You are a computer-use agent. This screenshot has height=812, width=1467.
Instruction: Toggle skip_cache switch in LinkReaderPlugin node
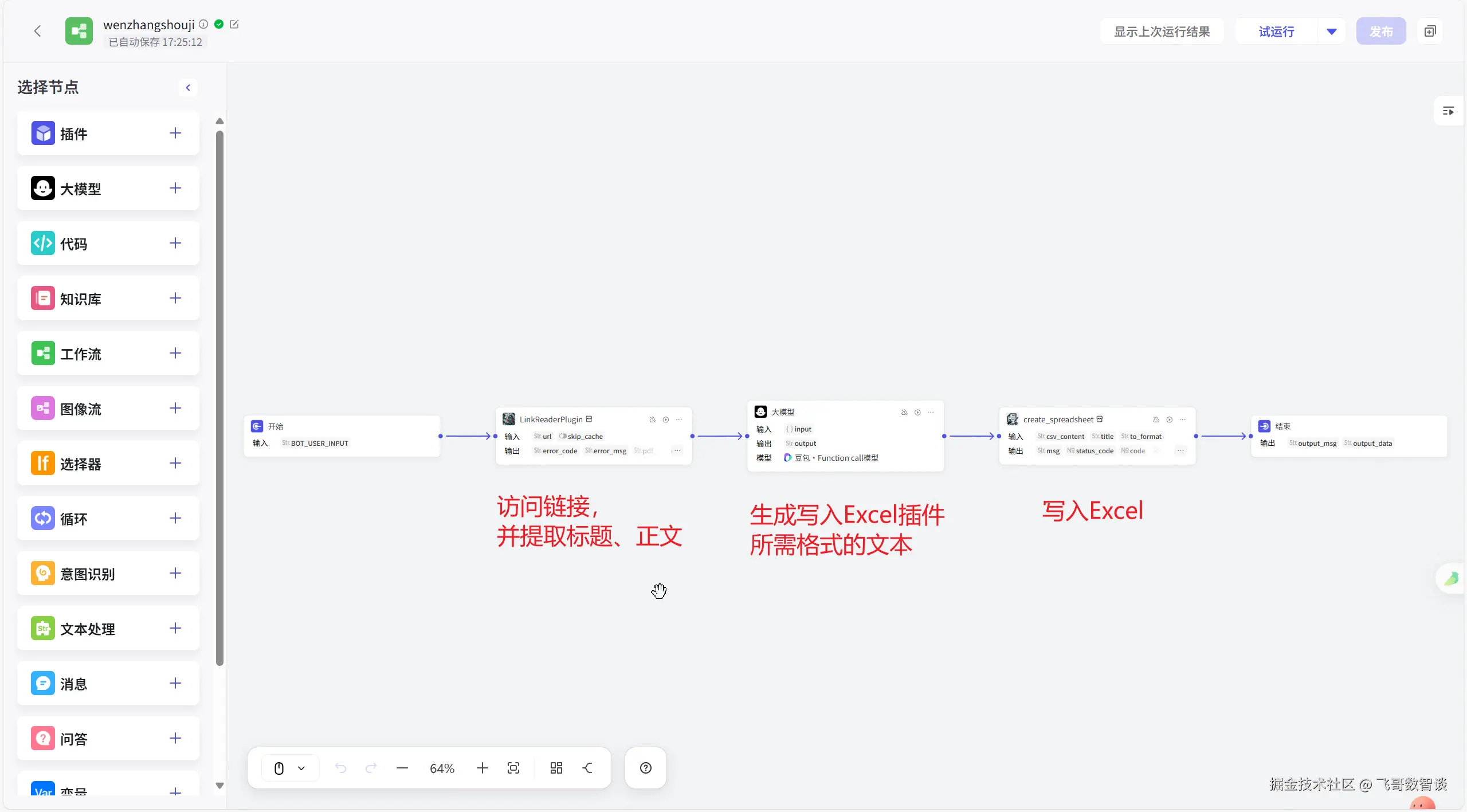click(562, 436)
